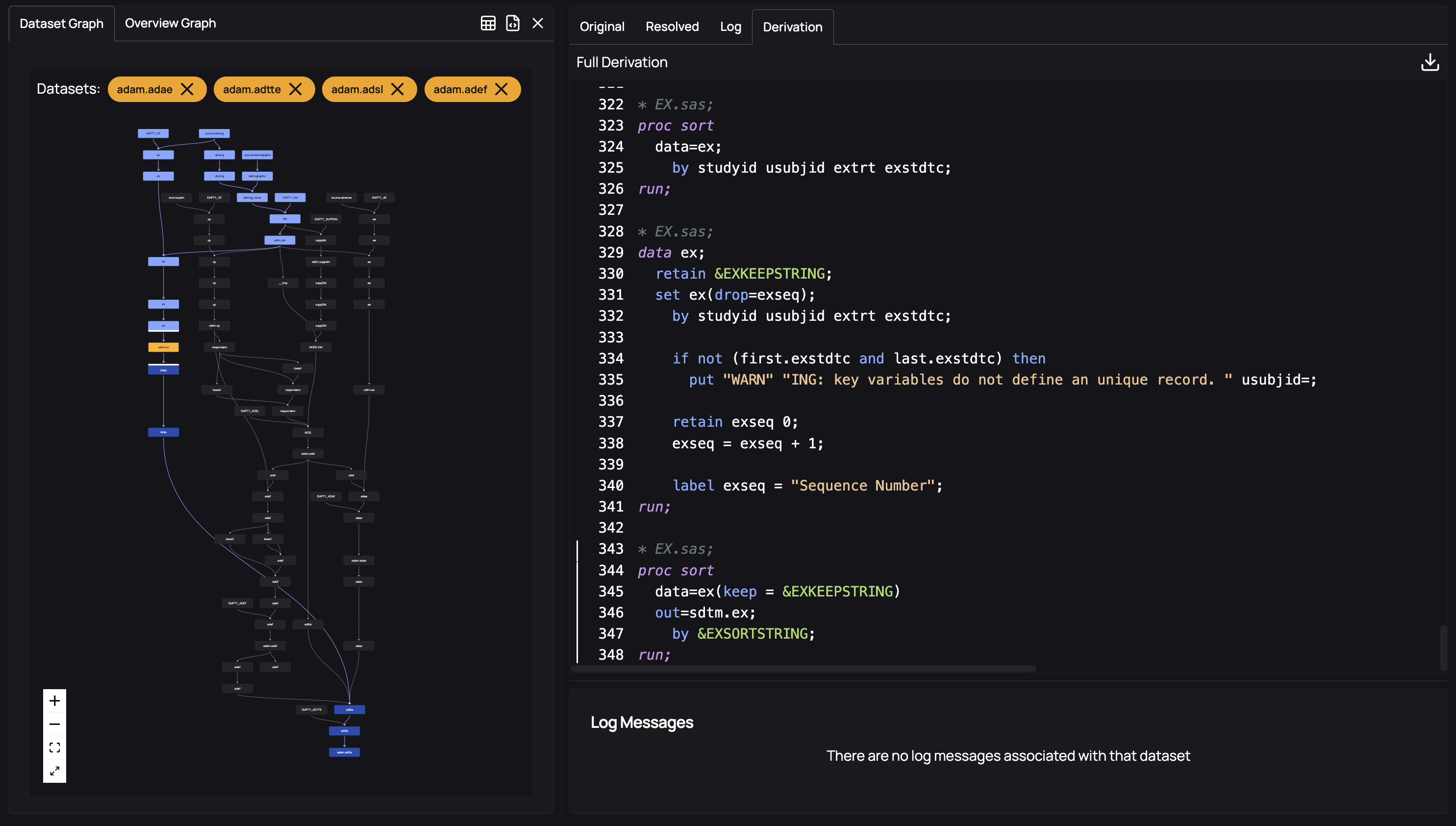Screen dimensions: 1456x826
Task: Remove the adam.adsl dataset filter
Action: pos(397,89)
